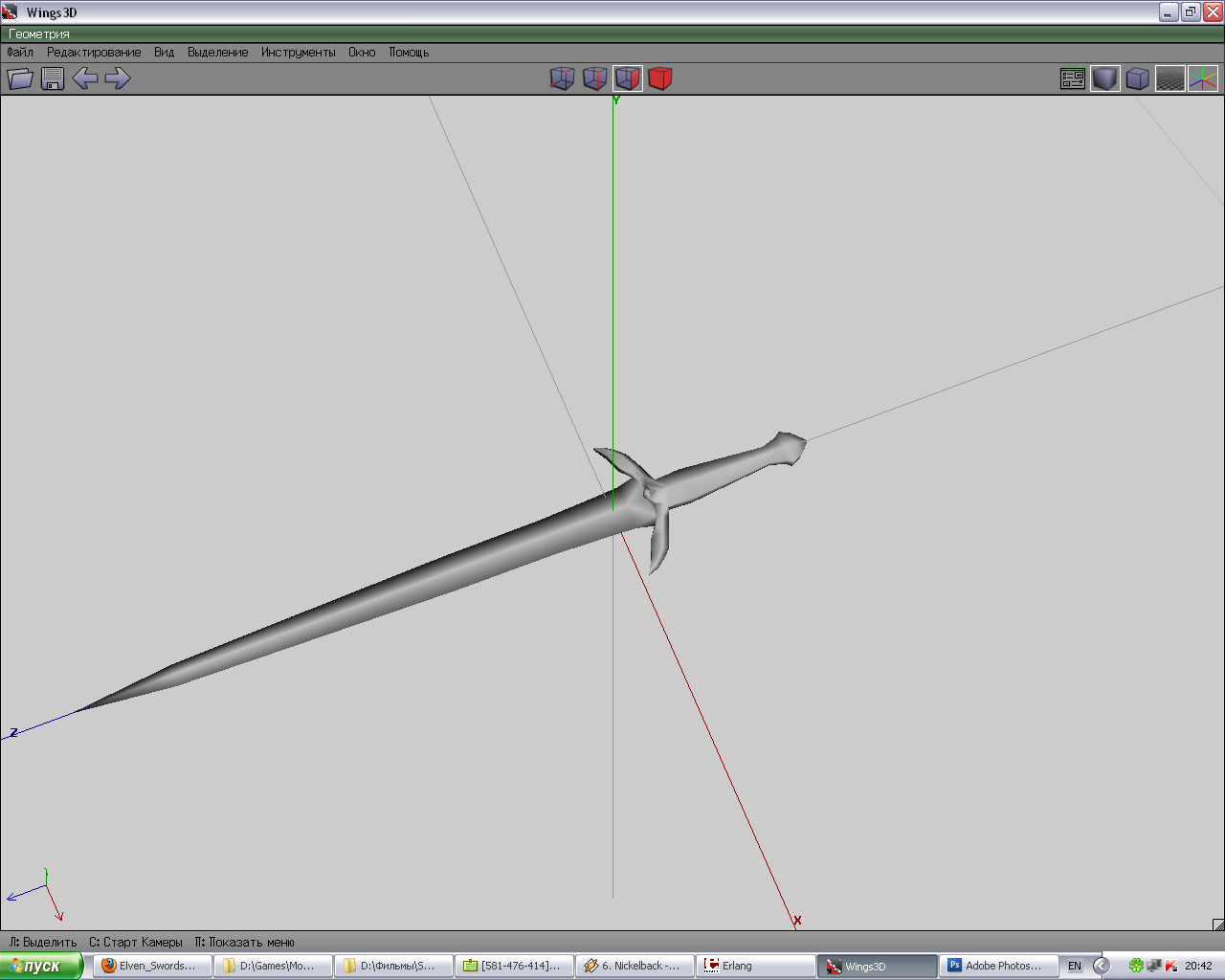The image size is (1225, 980).
Task: Switch to body selection mode red cube
Action: (660, 78)
